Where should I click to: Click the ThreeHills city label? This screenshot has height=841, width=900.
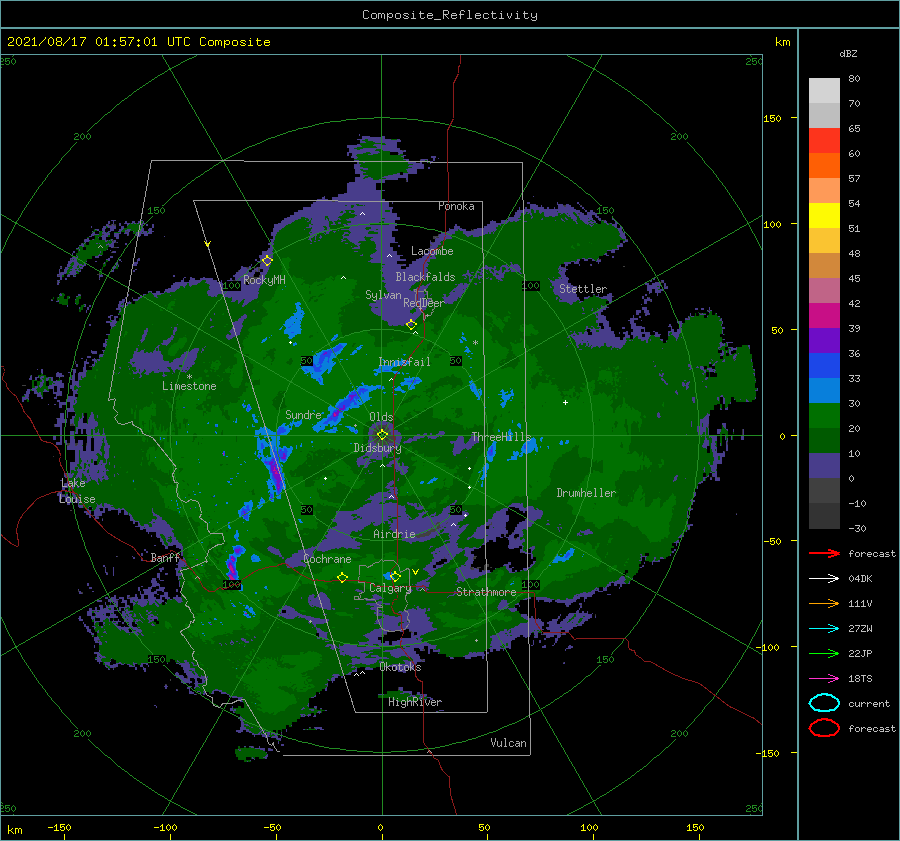point(502,437)
